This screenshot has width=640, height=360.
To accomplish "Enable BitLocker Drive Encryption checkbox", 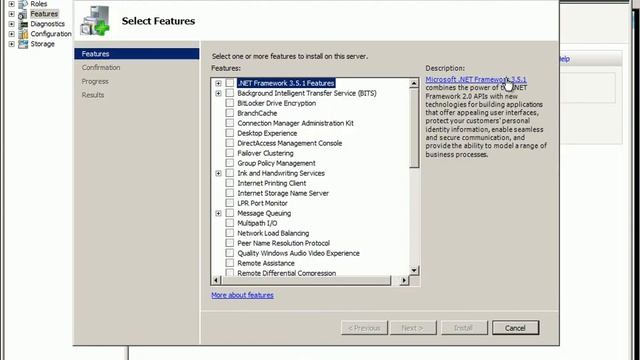I will 230,103.
